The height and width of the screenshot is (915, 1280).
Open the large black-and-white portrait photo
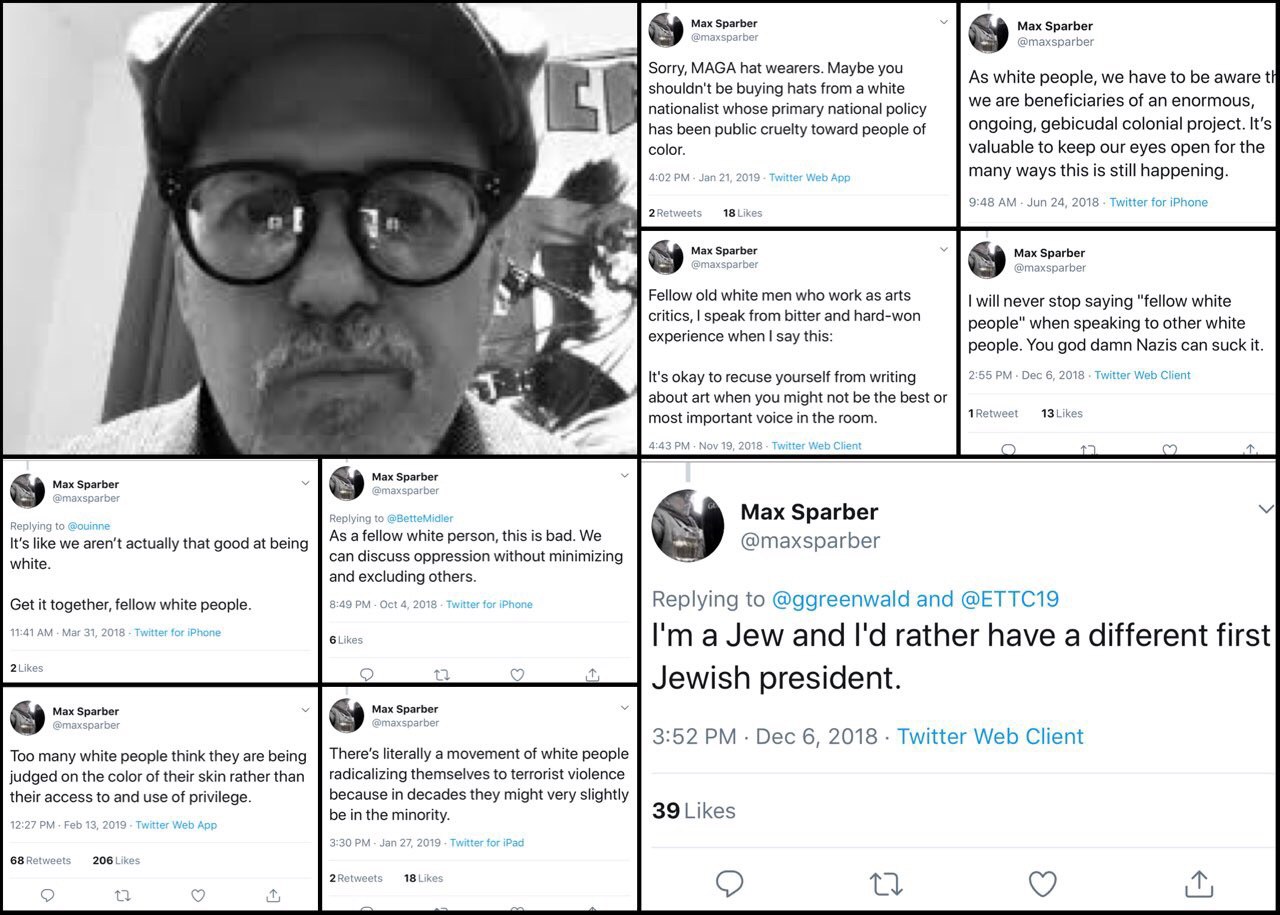320,228
